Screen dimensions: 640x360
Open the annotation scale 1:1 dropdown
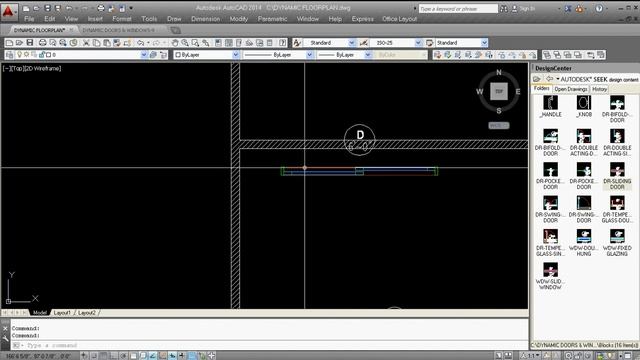tap(531, 356)
